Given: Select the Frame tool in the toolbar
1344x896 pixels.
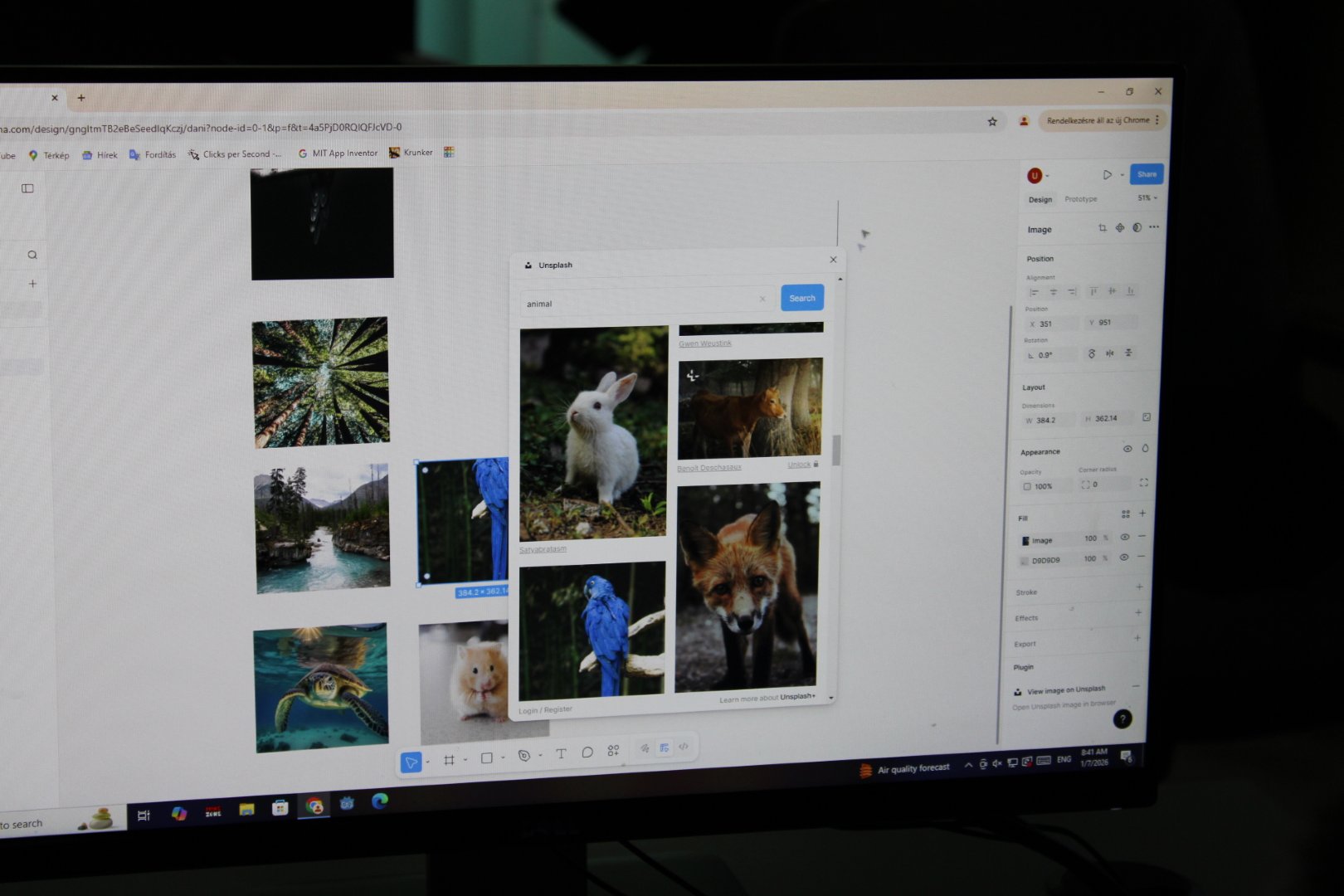Looking at the screenshot, I should (x=449, y=760).
